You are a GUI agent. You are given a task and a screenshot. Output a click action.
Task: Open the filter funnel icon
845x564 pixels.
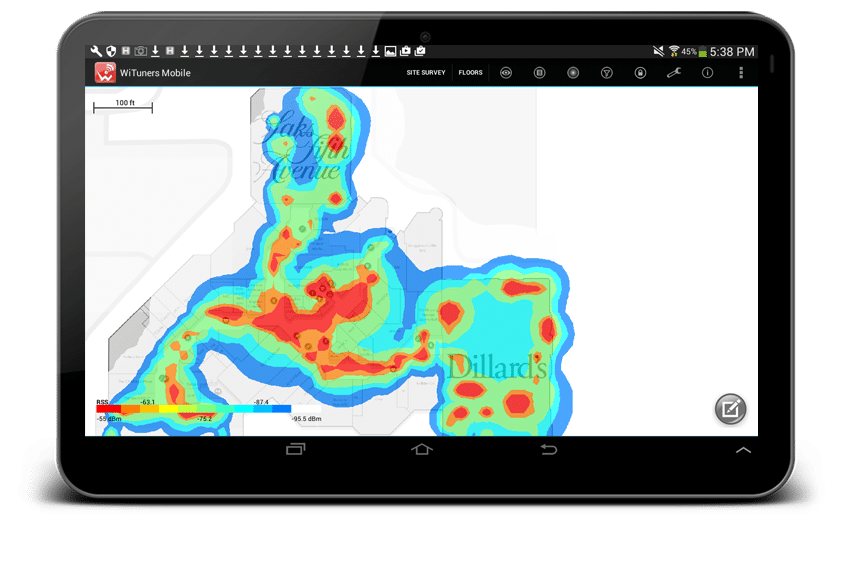point(607,73)
